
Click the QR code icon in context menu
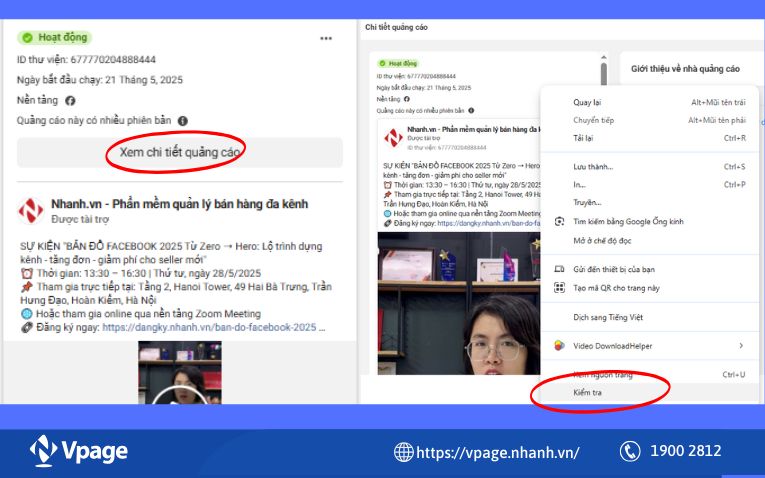(x=560, y=288)
